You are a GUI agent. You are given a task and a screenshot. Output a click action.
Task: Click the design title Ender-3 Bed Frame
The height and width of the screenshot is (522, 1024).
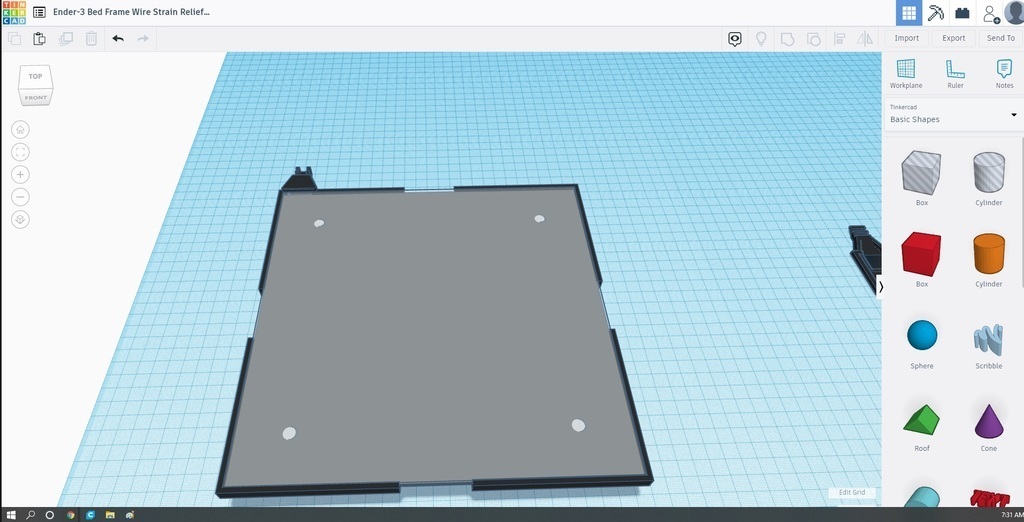click(x=131, y=12)
